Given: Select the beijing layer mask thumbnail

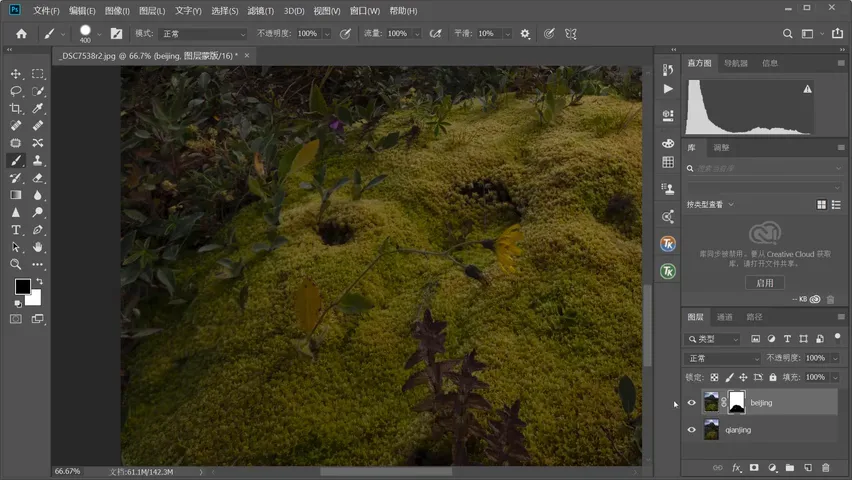Looking at the screenshot, I should coord(737,403).
